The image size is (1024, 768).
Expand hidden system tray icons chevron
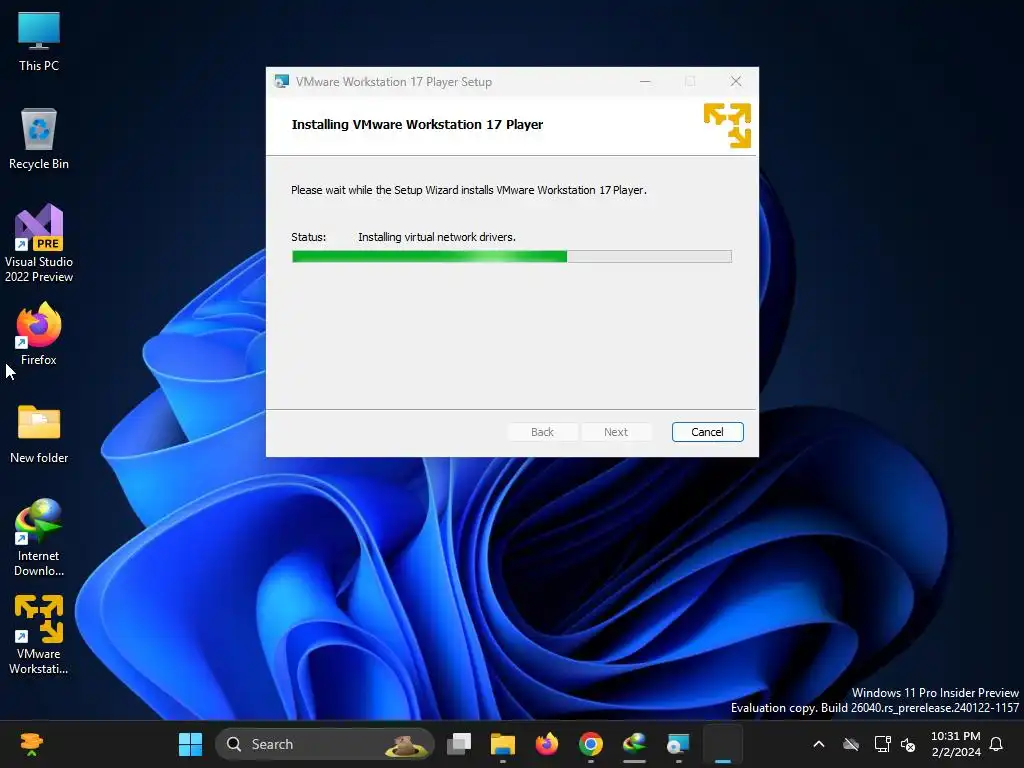(818, 744)
